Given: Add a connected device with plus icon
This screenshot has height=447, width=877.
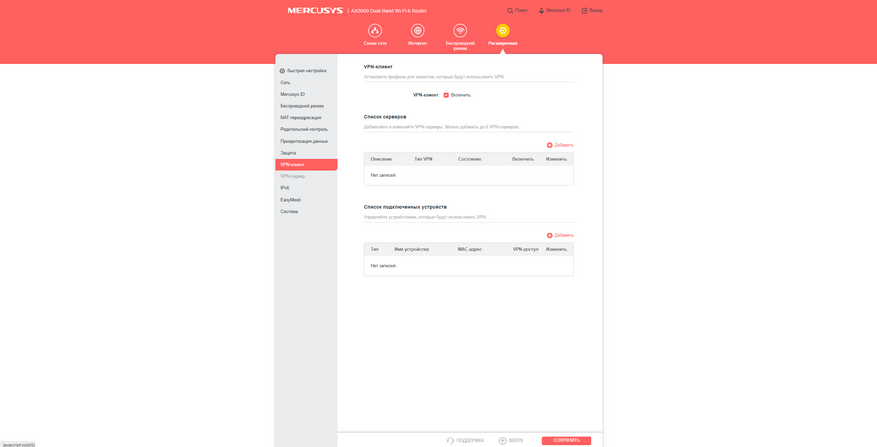Looking at the screenshot, I should coord(550,236).
